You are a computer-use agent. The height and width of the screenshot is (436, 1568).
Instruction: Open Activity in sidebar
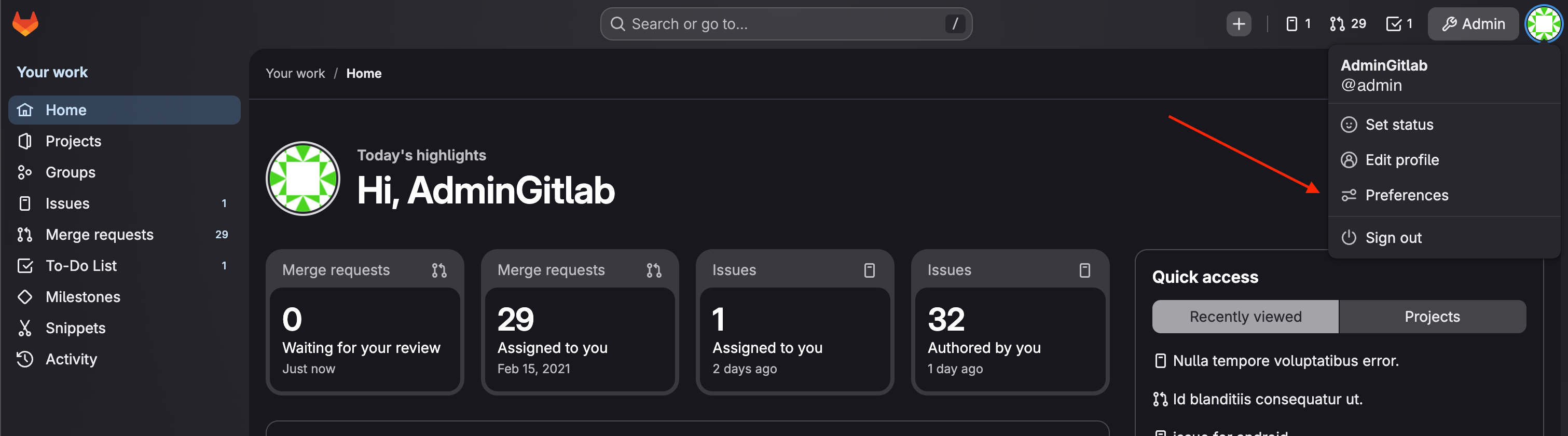125,359
